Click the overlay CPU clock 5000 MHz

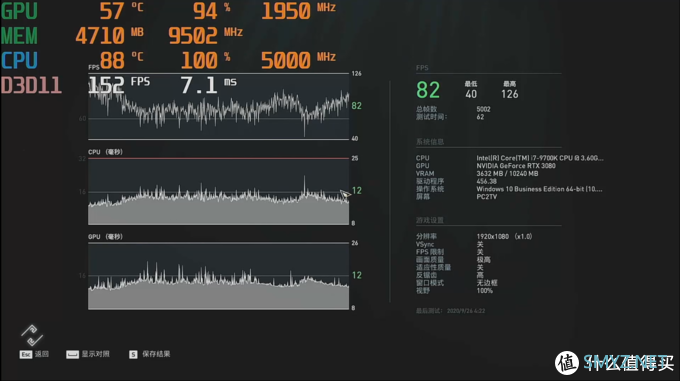[x=299, y=60]
